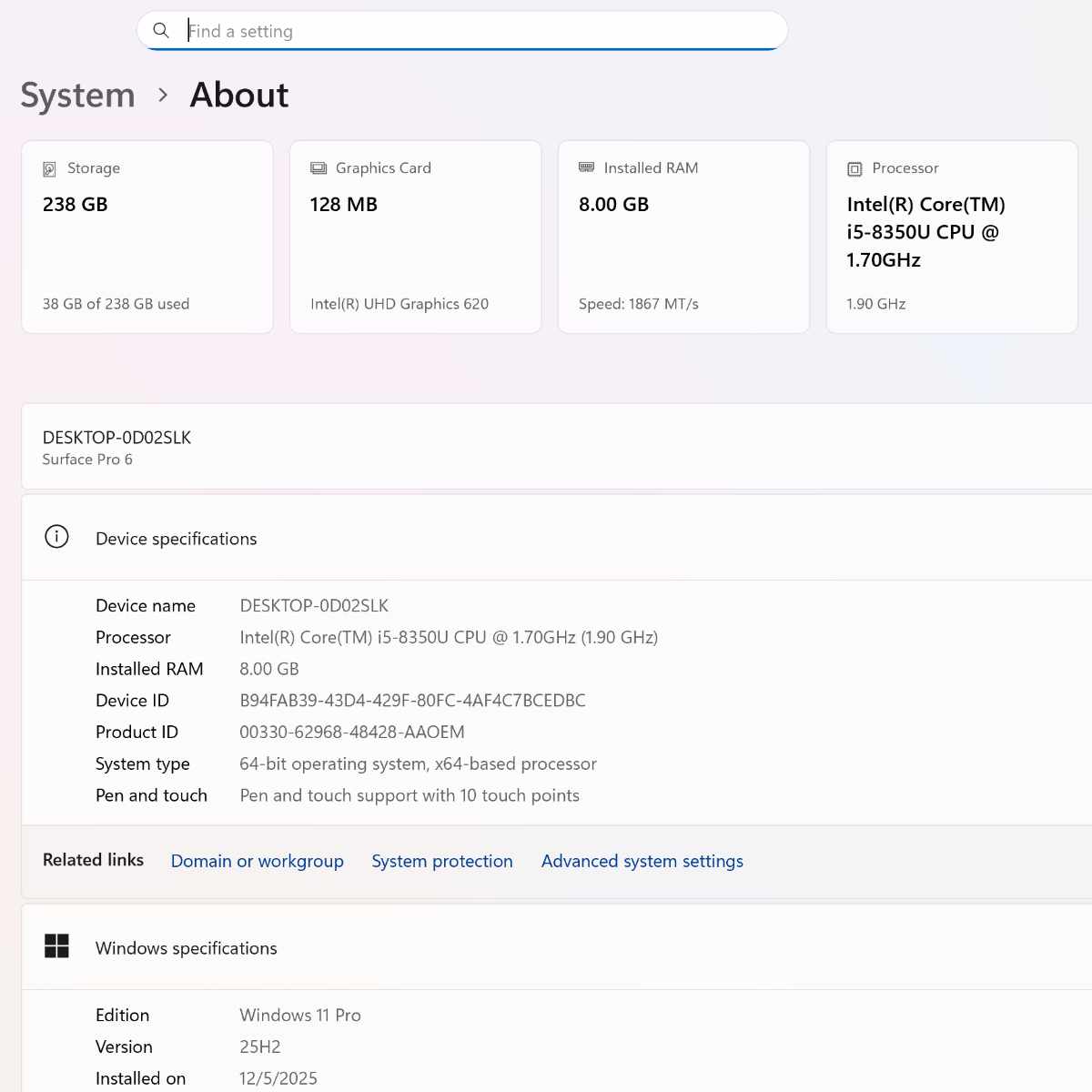
Task: Focus the Find a setting field
Action: coord(462,31)
